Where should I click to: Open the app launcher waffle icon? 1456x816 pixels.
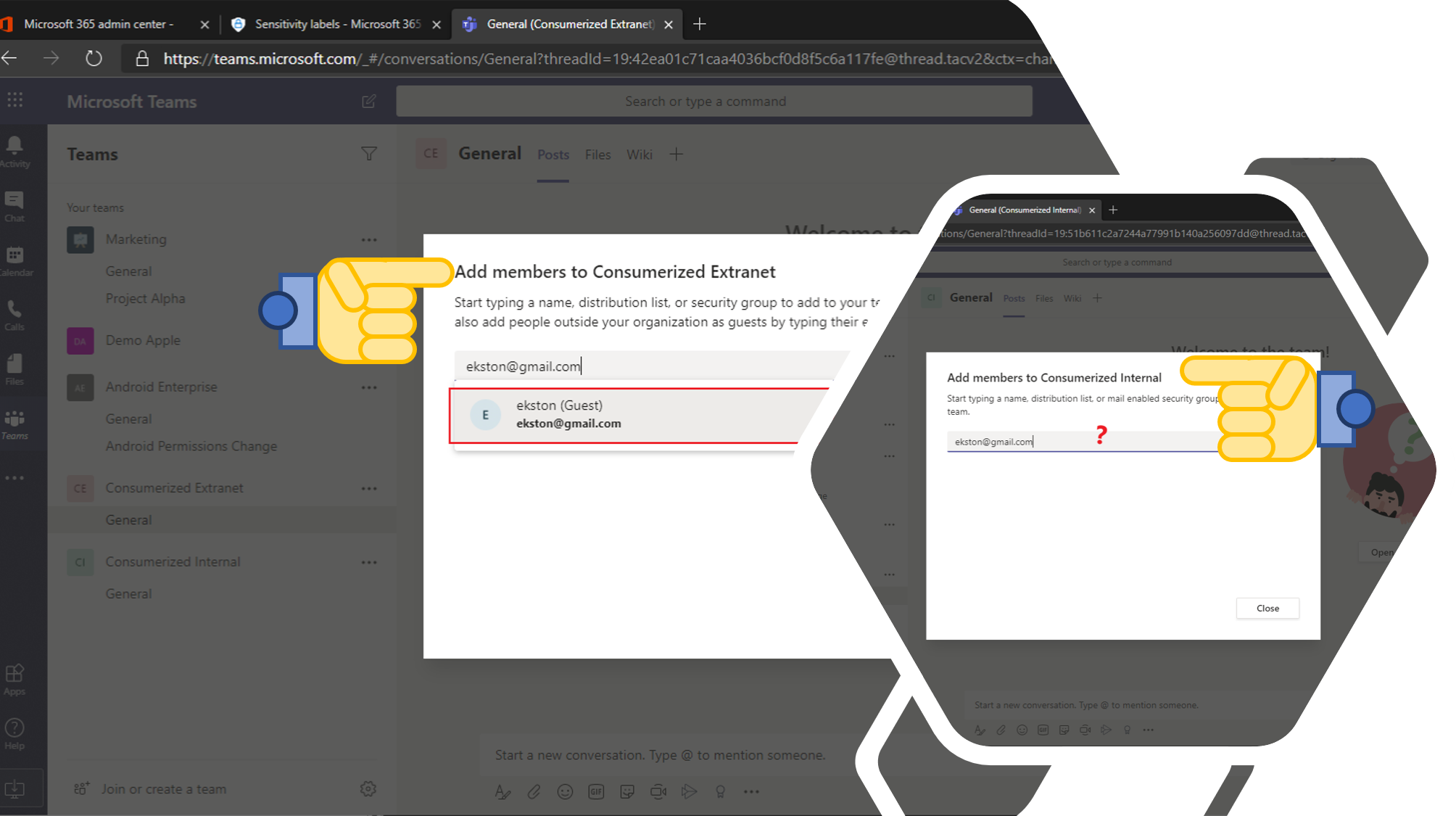[x=15, y=100]
